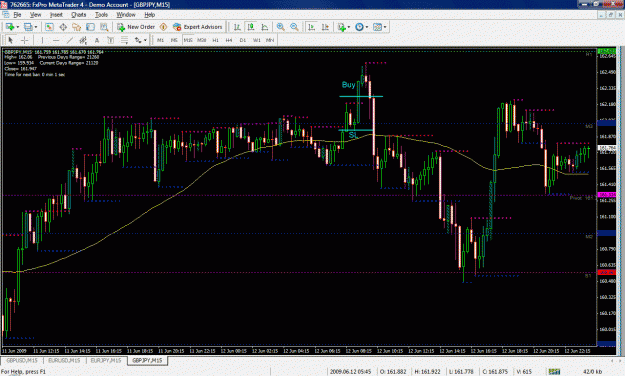Select the Fibonacci Retracement tool
Screen dimensions: 625x376
pyautogui.click(x=124, y=40)
